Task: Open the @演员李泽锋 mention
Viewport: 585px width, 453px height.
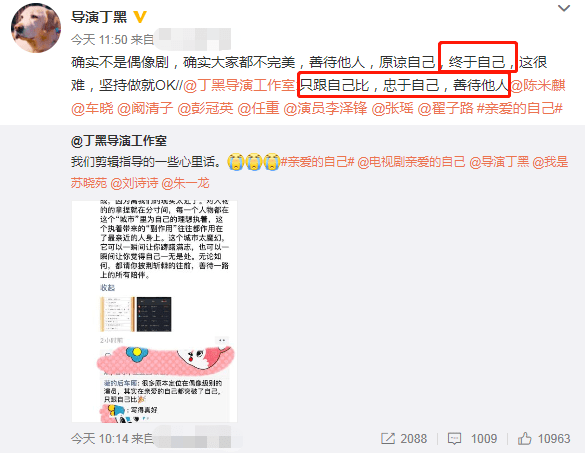Action: (x=325, y=108)
